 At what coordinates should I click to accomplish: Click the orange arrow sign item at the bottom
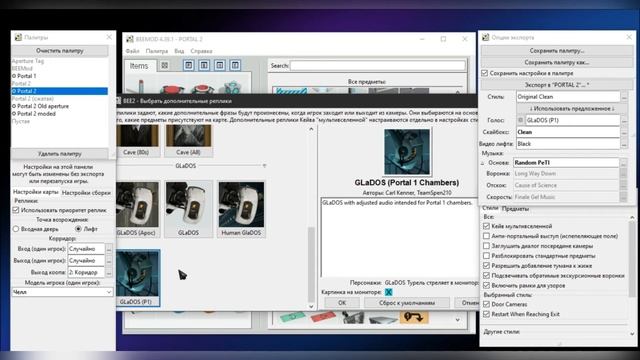pos(414,316)
